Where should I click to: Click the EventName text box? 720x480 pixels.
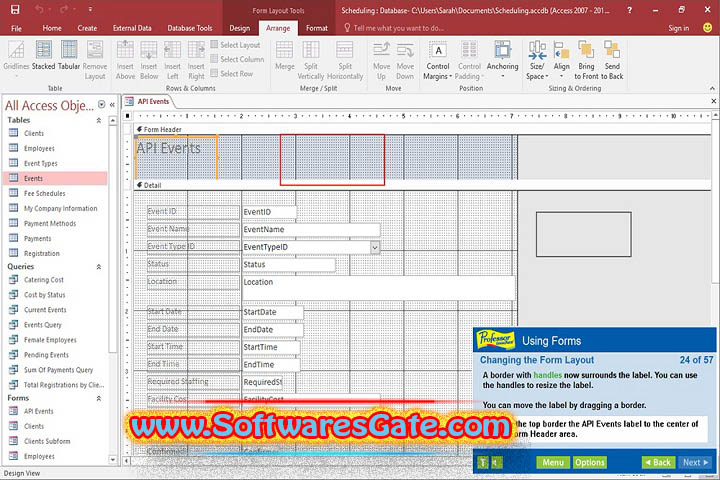point(311,229)
